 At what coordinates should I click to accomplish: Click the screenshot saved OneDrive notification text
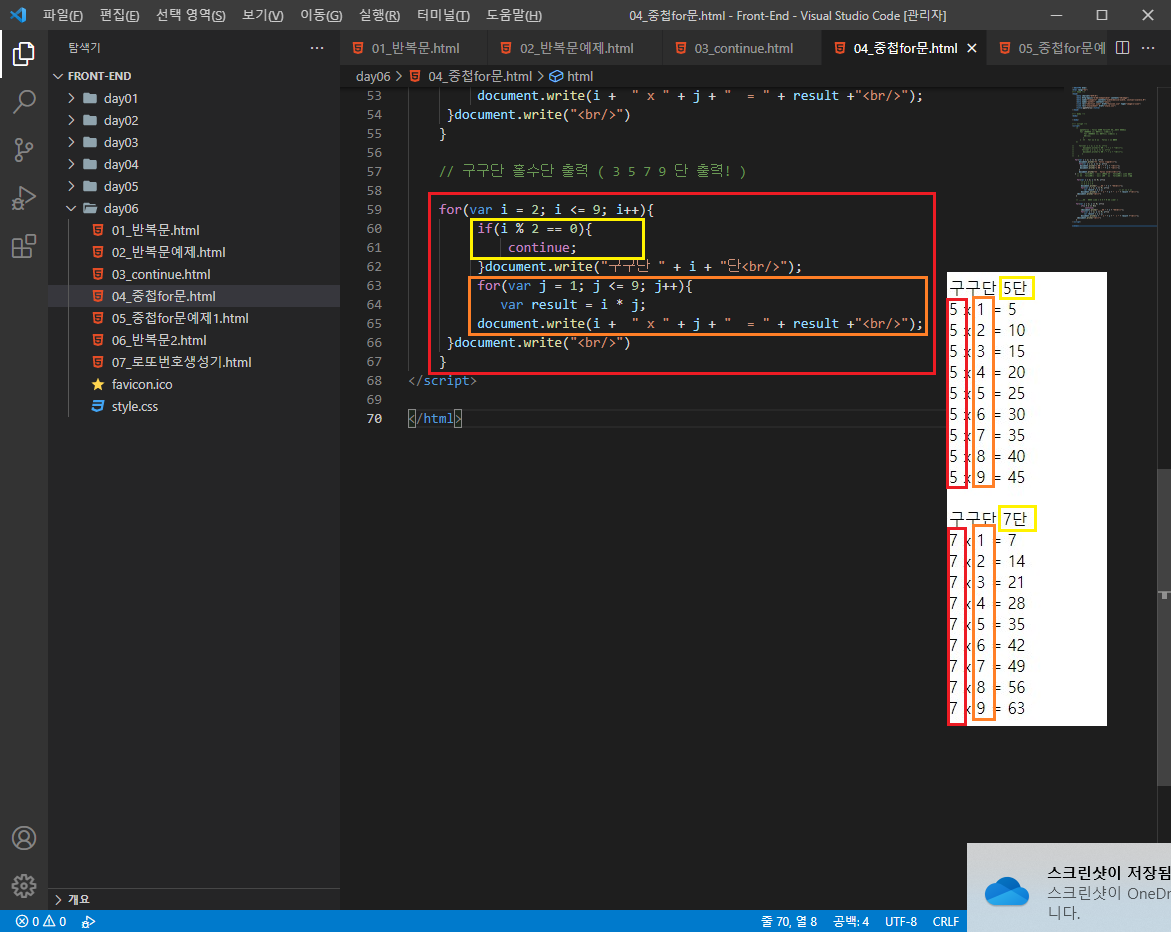pyautogui.click(x=1108, y=892)
